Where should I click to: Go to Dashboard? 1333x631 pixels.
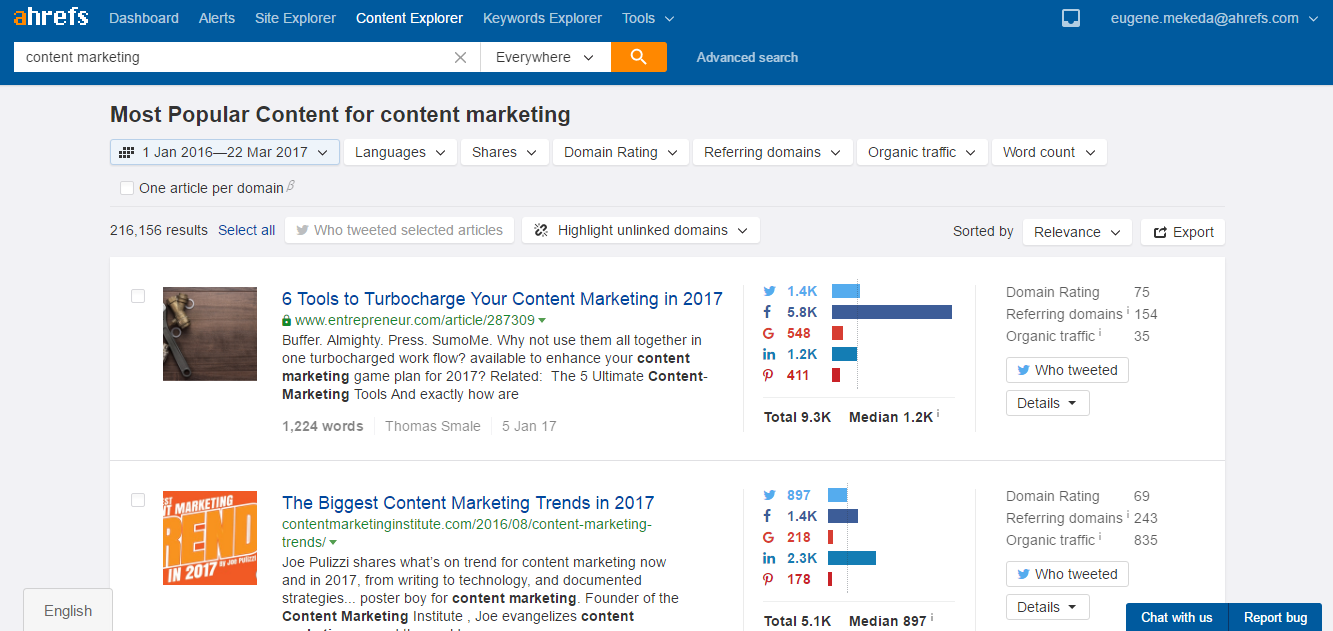pyautogui.click(x=144, y=18)
